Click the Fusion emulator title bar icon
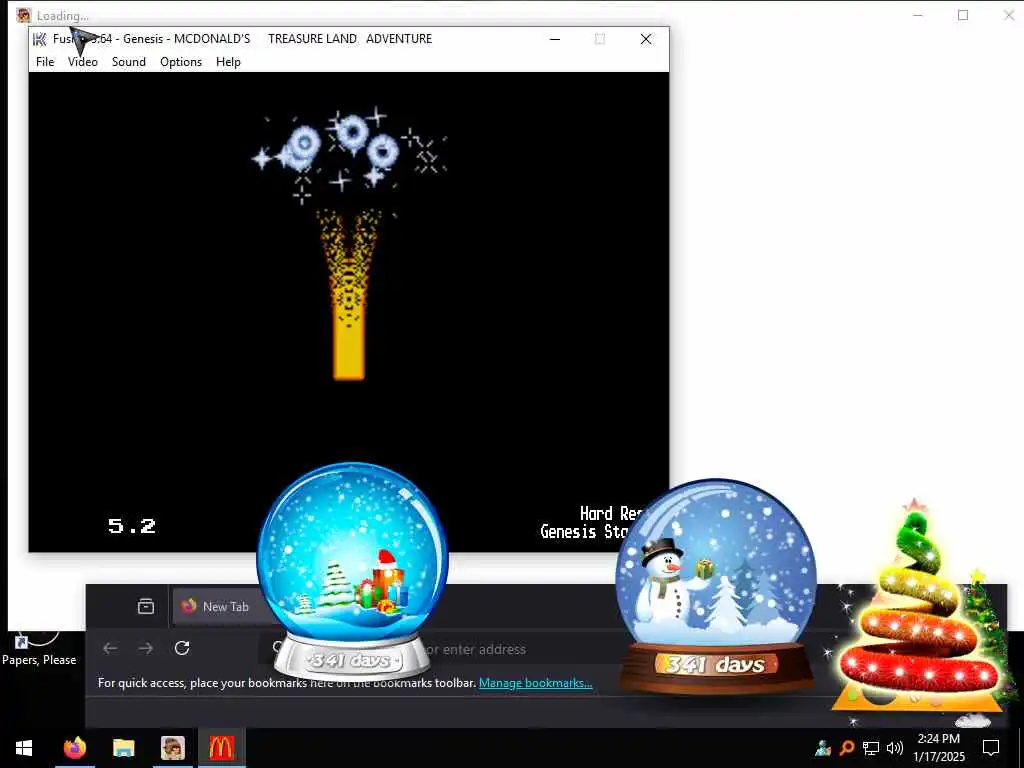 [x=40, y=39]
